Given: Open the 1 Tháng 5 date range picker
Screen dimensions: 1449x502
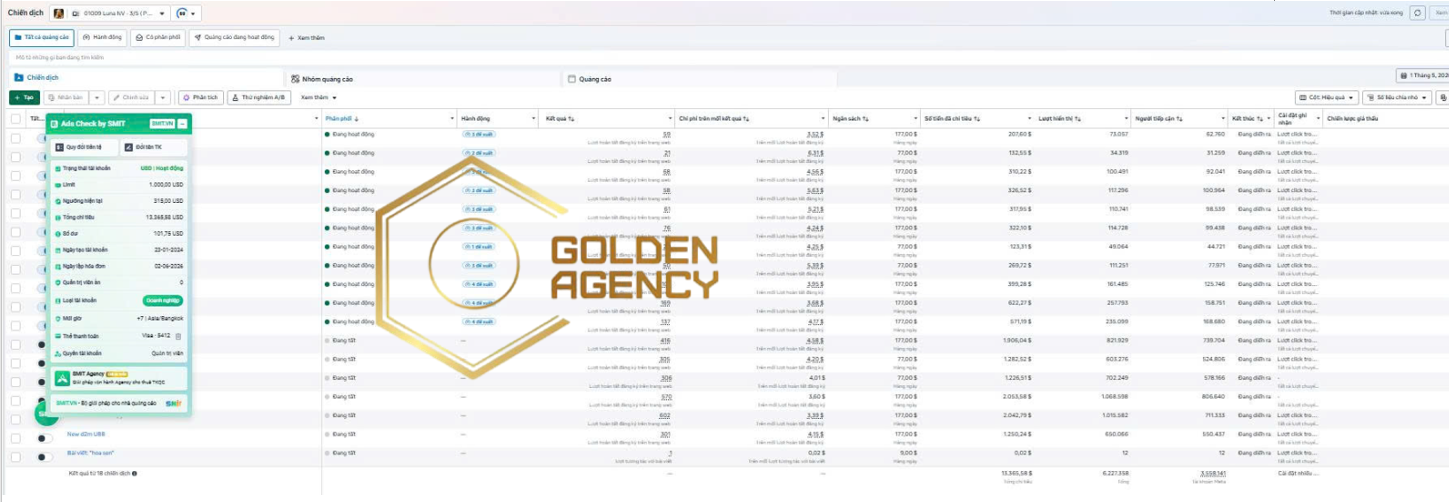Looking at the screenshot, I should (1422, 75).
